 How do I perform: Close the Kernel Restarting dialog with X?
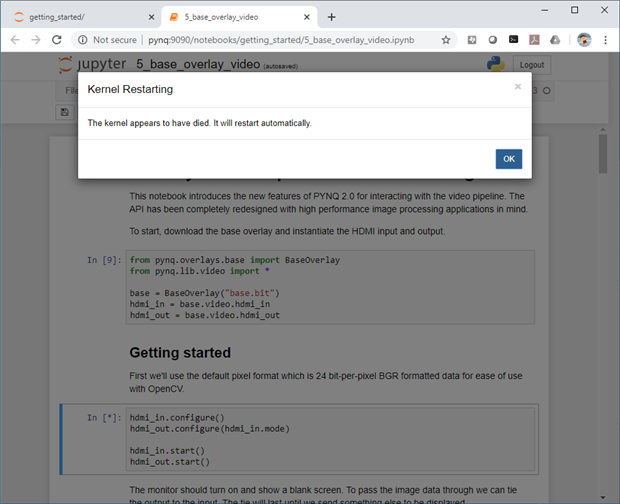[x=518, y=87]
